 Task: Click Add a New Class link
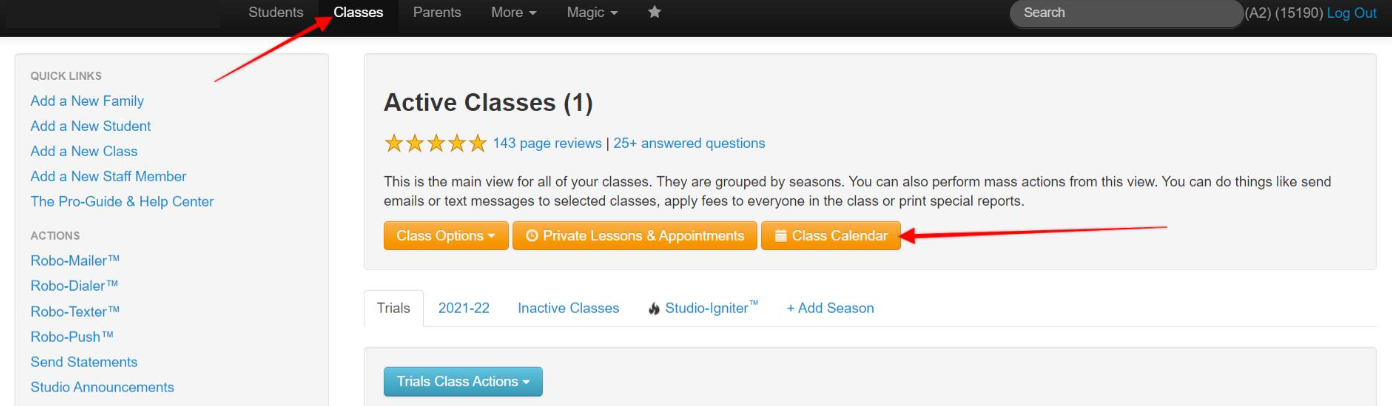(x=84, y=151)
